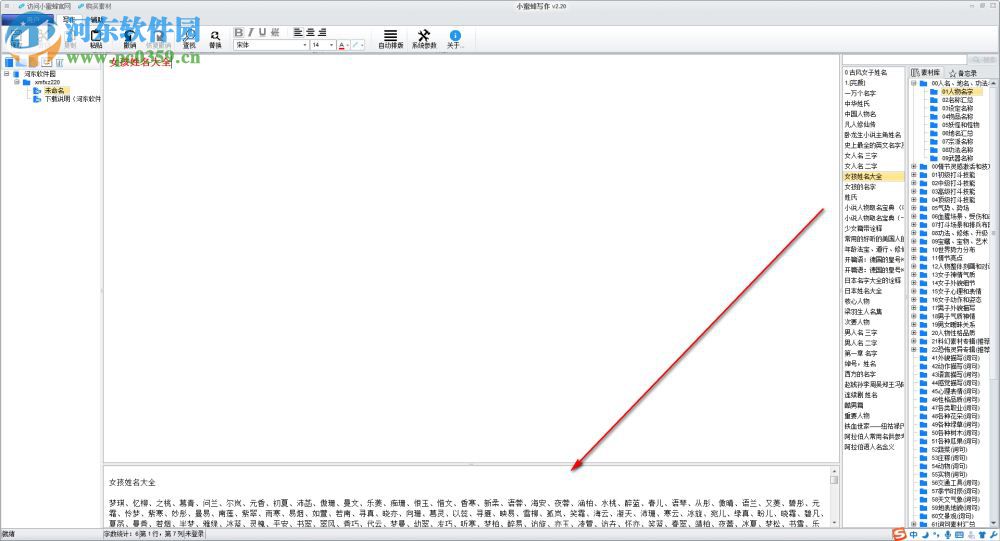Click the Sogou input method tray icon

click(x=900, y=534)
